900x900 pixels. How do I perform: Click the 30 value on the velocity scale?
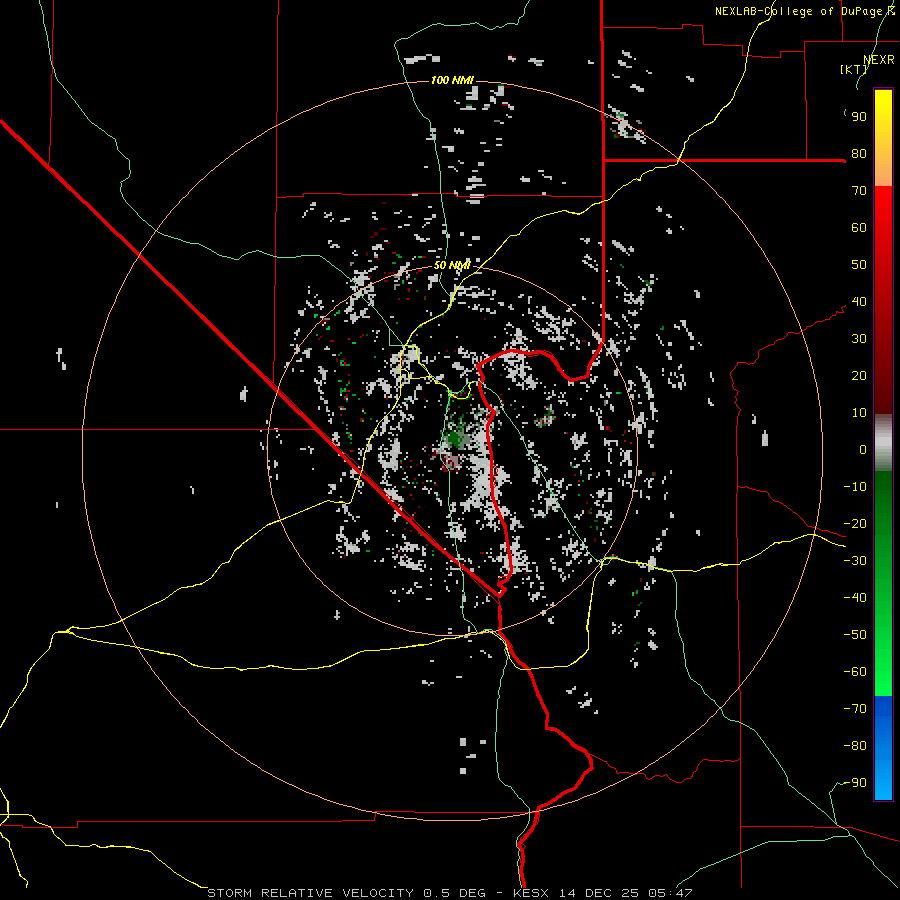click(859, 339)
